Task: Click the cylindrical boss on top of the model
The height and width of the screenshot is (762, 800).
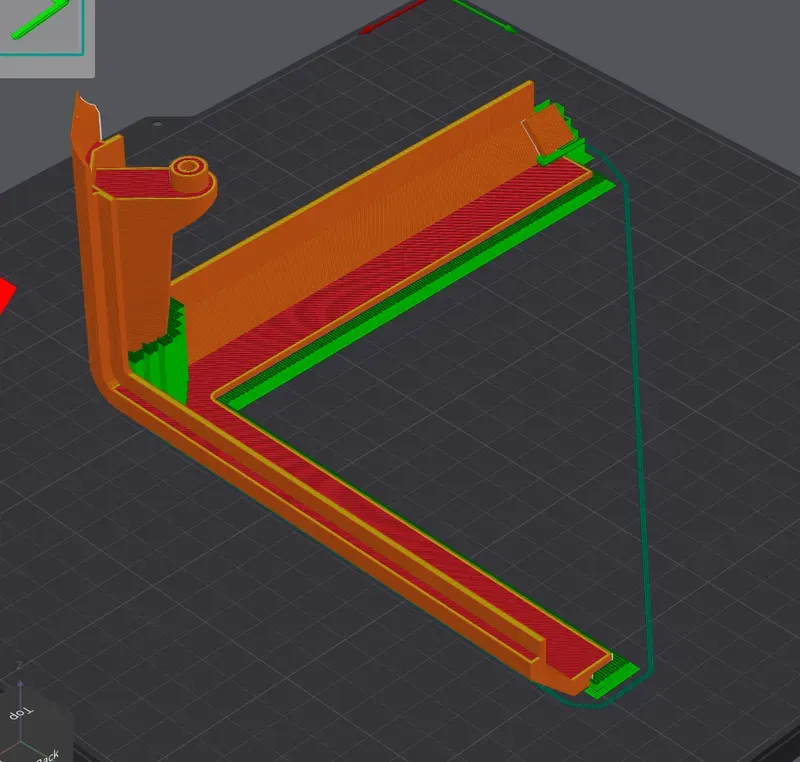Action: point(187,170)
